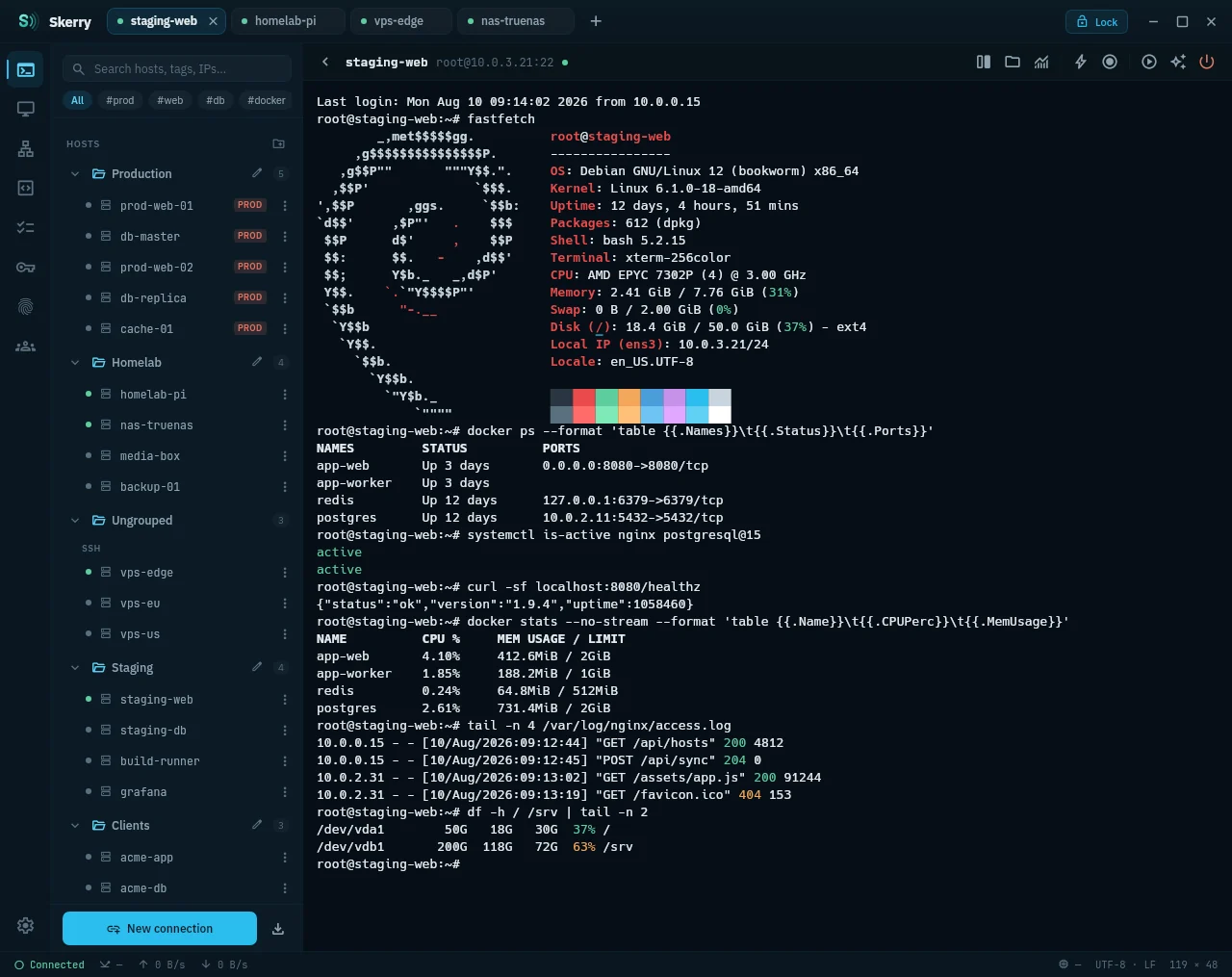This screenshot has height=977, width=1232.
Task: Open the code snippets sidebar icon
Action: tap(26, 188)
